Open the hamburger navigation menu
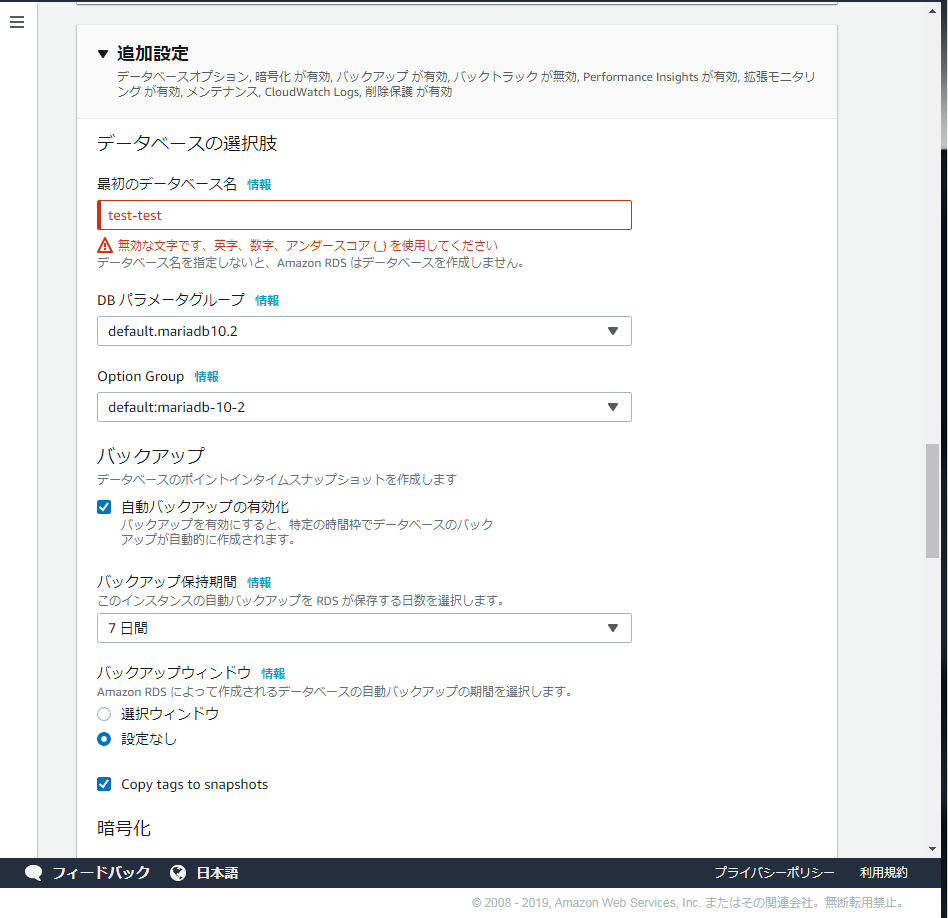This screenshot has width=948, height=918. (17, 22)
